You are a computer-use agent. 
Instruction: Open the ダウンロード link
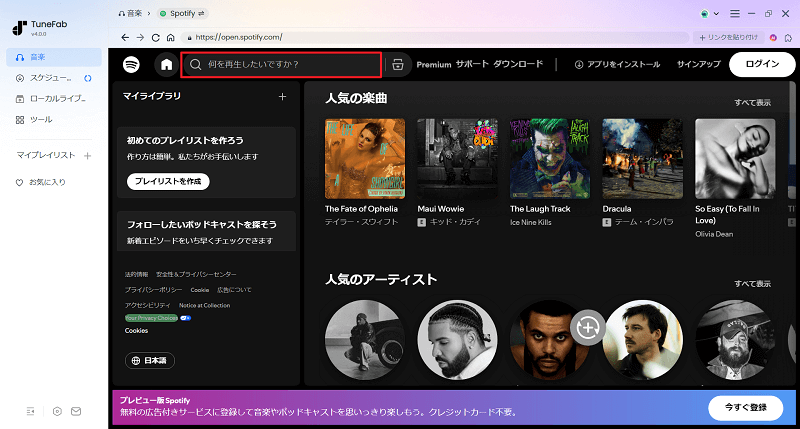point(518,64)
